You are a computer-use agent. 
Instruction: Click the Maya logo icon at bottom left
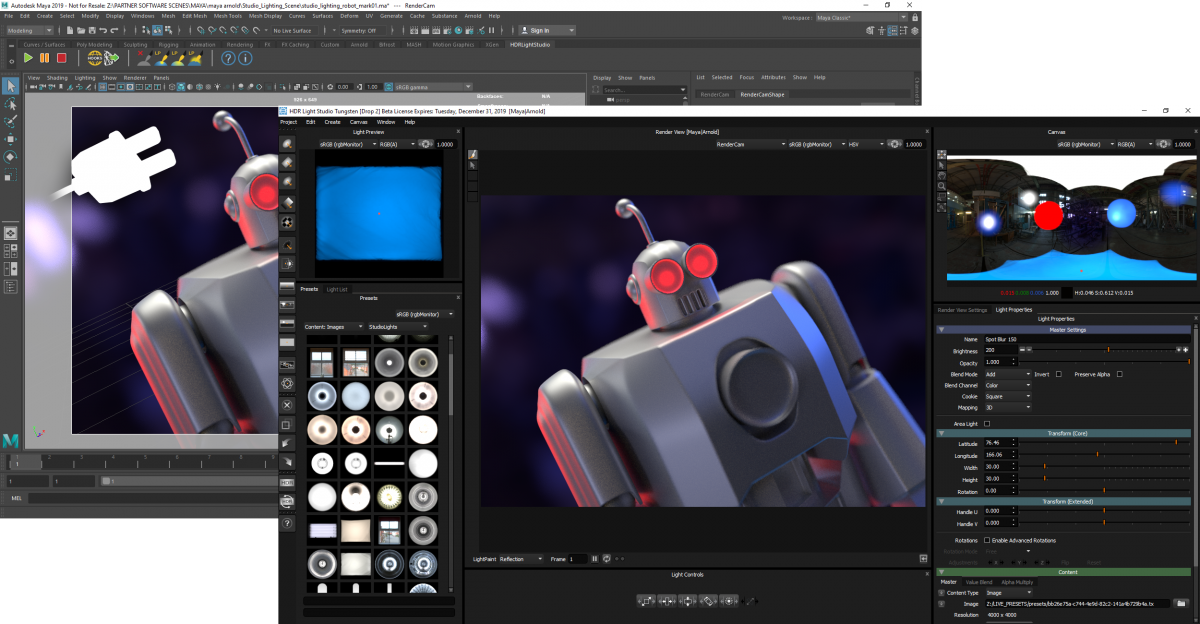coord(11,440)
